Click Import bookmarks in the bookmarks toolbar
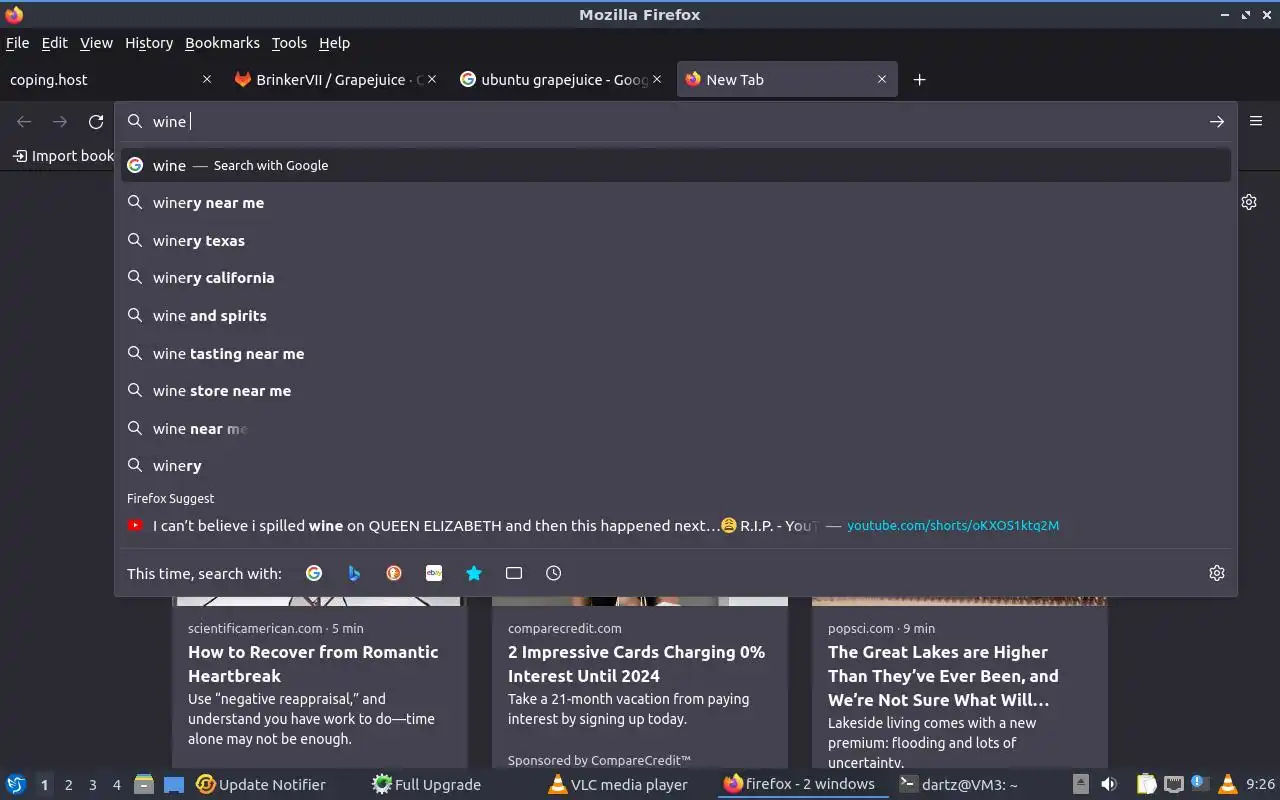Screen dimensions: 1280x800 (x=63, y=156)
